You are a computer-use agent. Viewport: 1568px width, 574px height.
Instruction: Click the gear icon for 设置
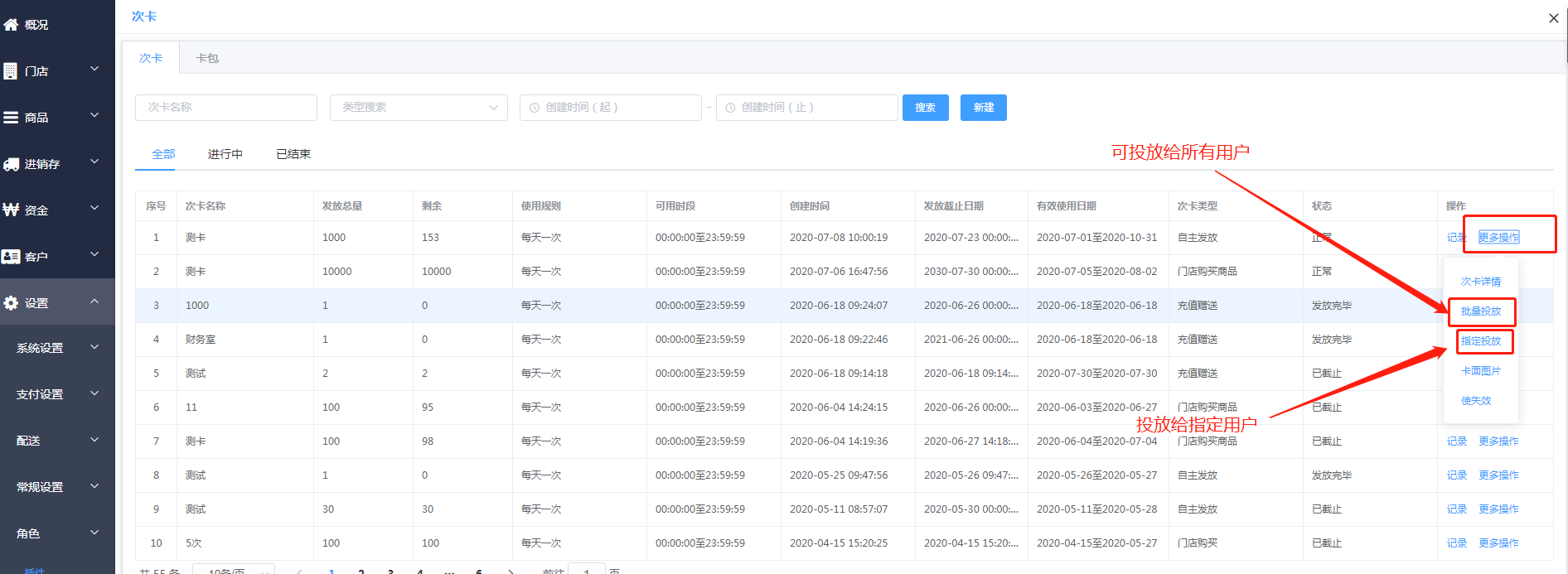(11, 303)
